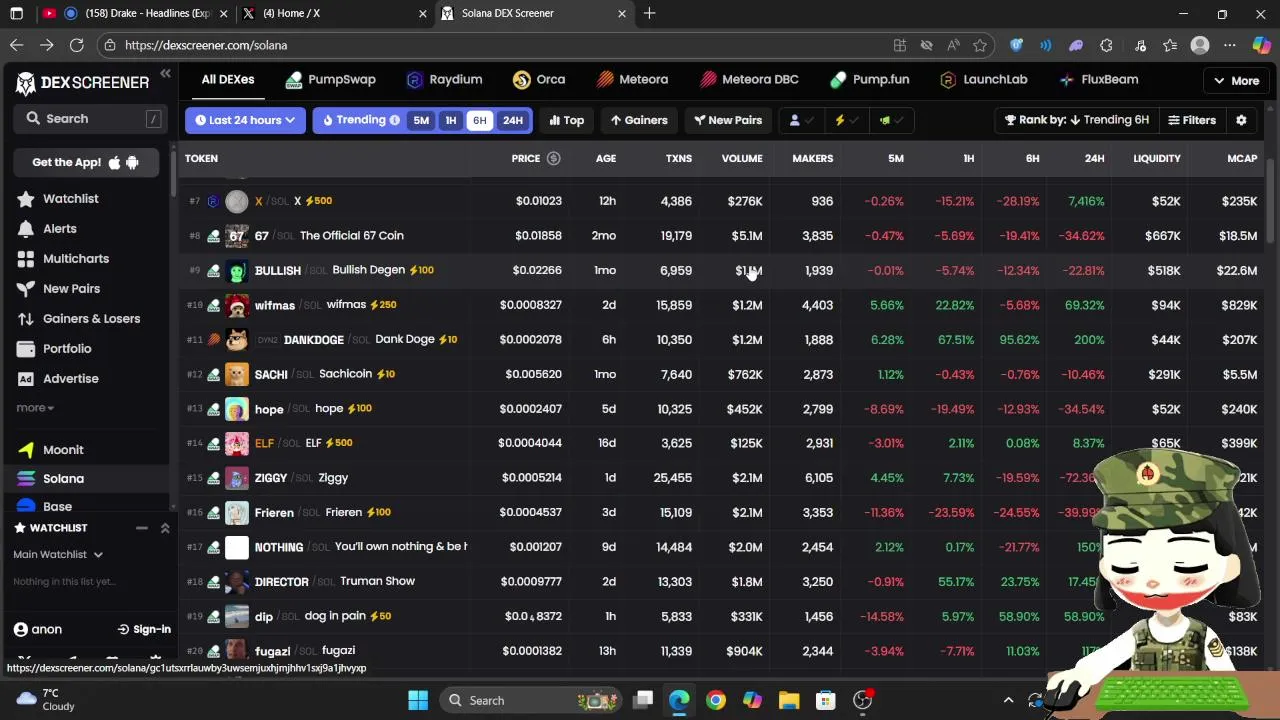Open the ZIGGY token row
The width and height of the screenshot is (1280, 720).
coord(722,478)
